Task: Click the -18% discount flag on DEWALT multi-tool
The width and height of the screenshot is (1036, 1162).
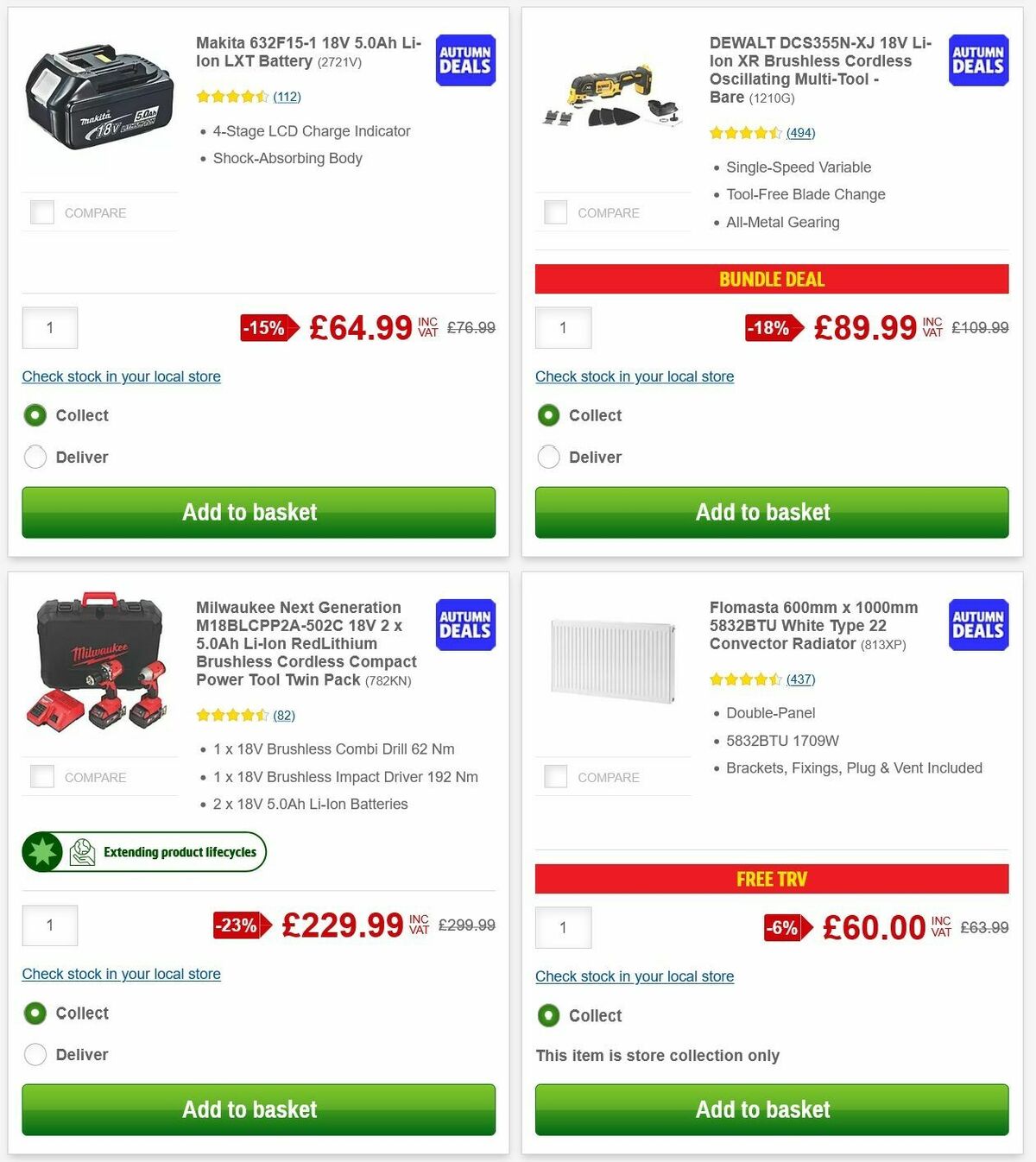Action: click(768, 328)
